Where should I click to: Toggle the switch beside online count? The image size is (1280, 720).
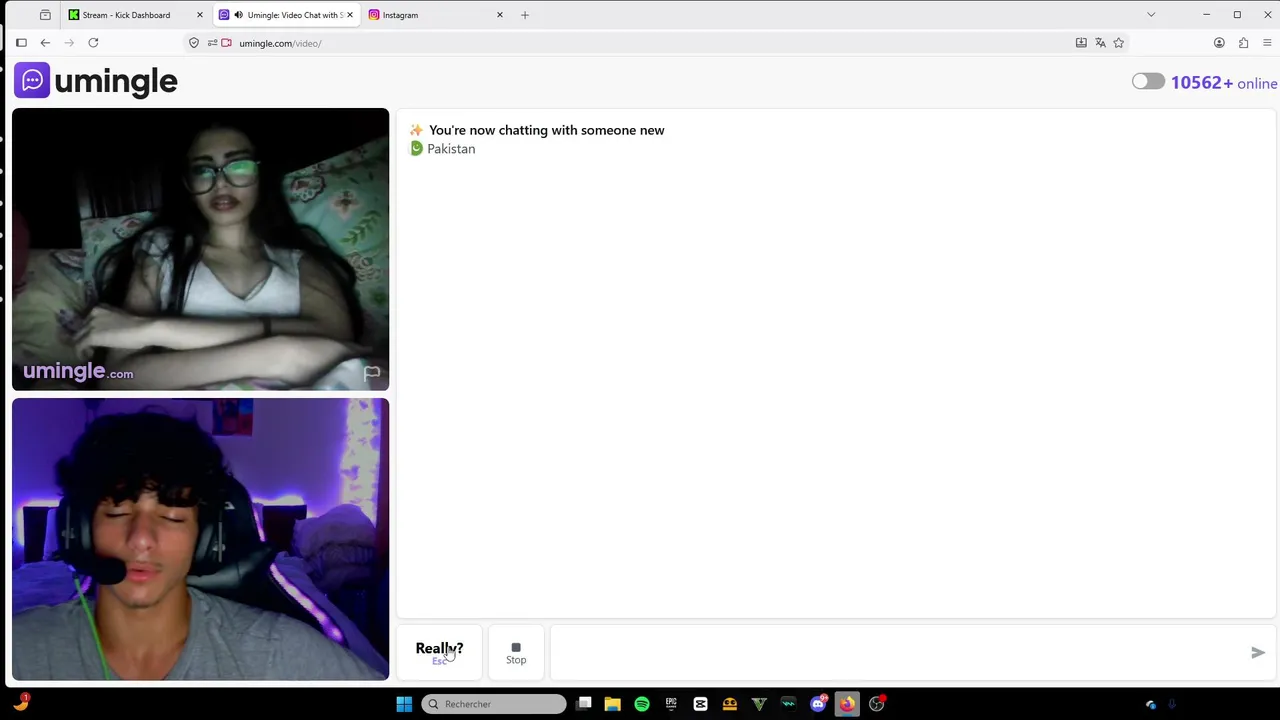[1148, 82]
